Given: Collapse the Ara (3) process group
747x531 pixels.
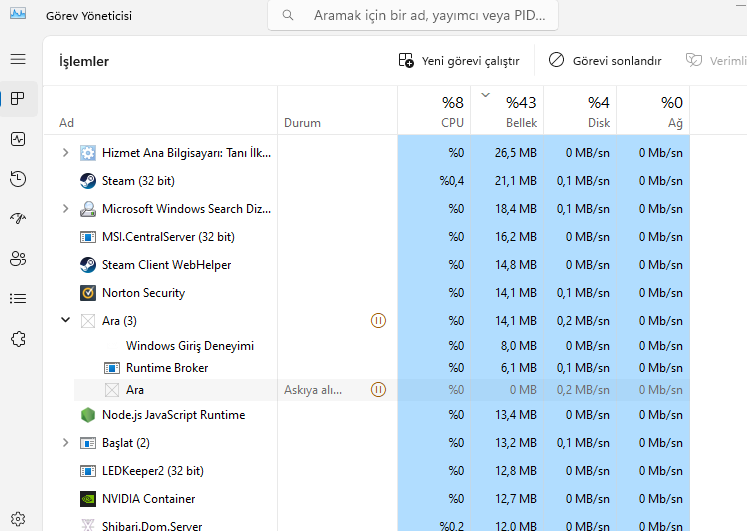Looking at the screenshot, I should tap(66, 321).
